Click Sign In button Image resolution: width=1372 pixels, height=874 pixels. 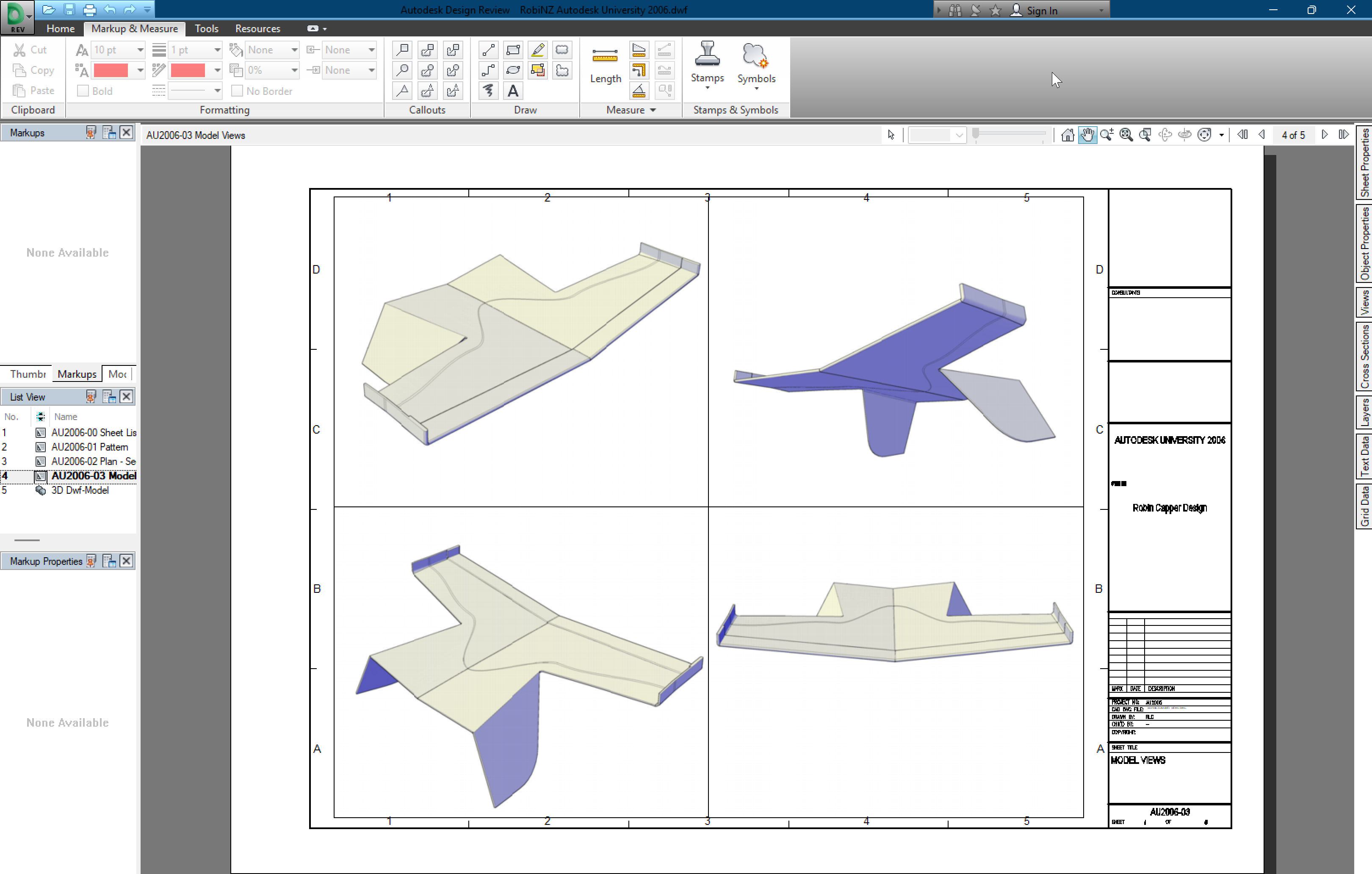pos(1042,10)
